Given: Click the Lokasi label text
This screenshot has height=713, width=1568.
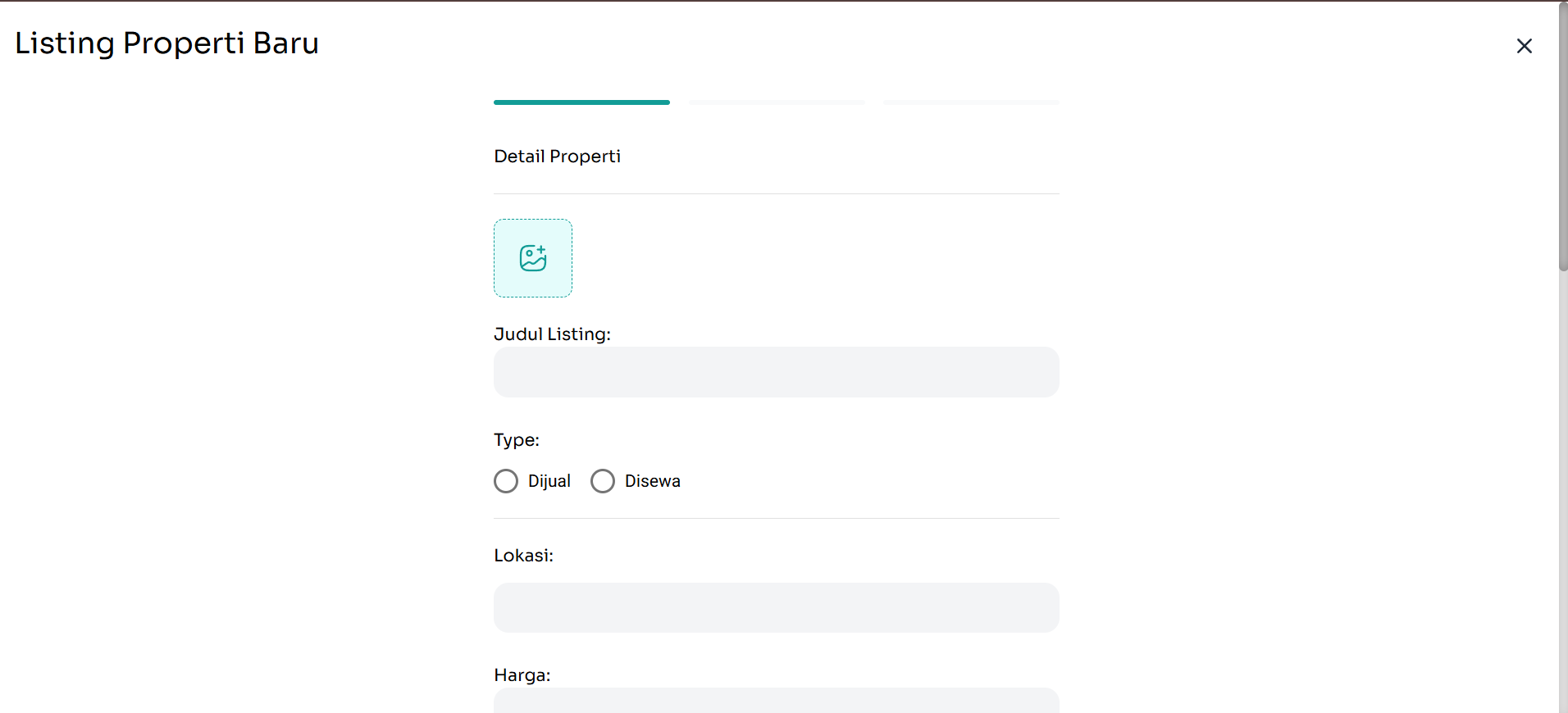Looking at the screenshot, I should coord(523,556).
